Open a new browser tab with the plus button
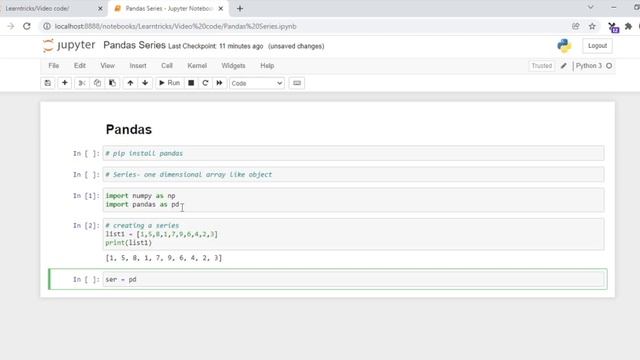Image resolution: width=640 pixels, height=360 pixels. [x=240, y=9]
